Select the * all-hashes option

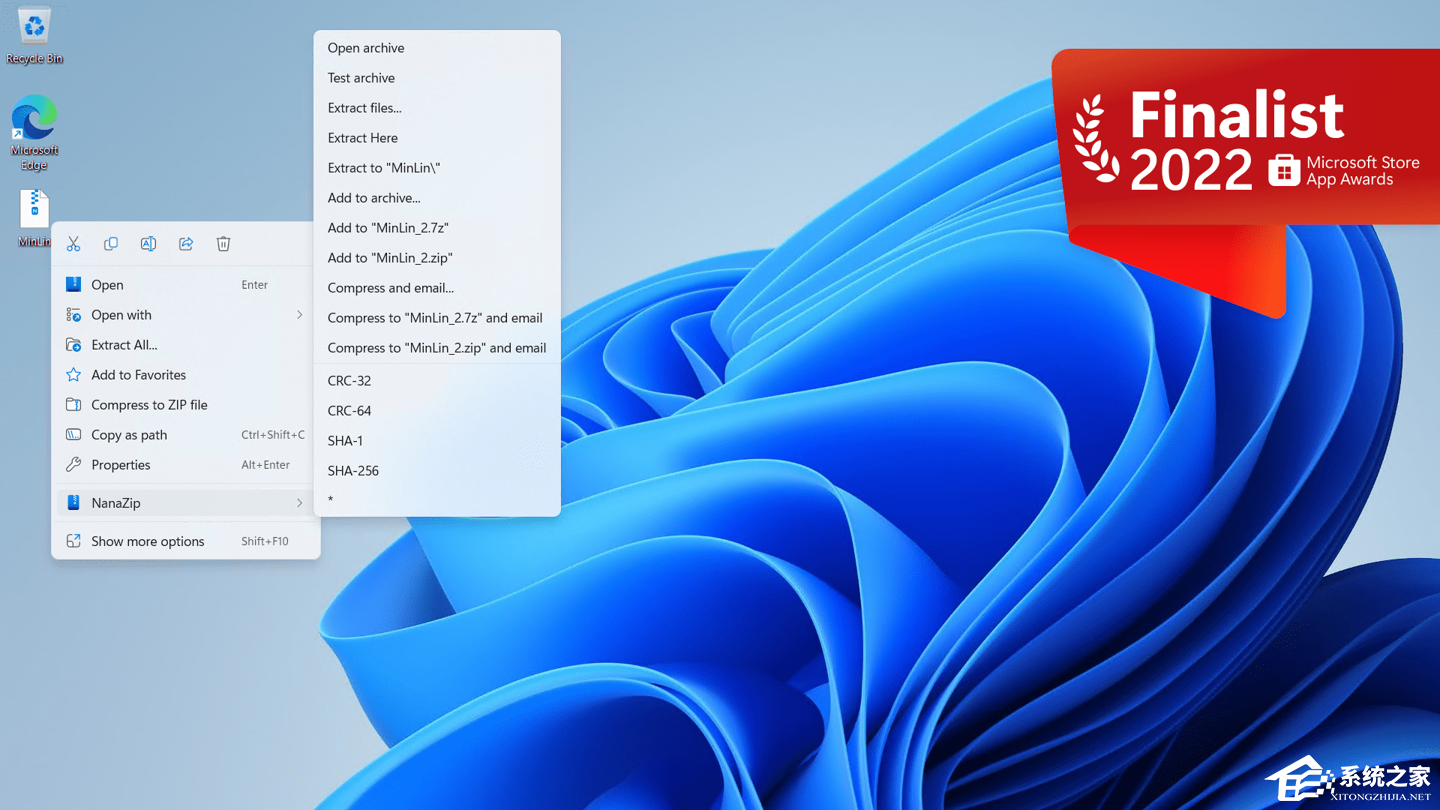click(437, 500)
